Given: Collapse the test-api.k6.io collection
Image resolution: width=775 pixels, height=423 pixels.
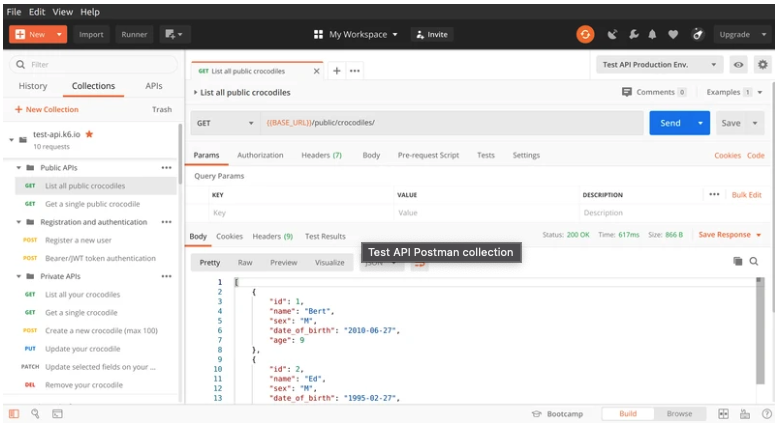Looking at the screenshot, I should point(11,140).
